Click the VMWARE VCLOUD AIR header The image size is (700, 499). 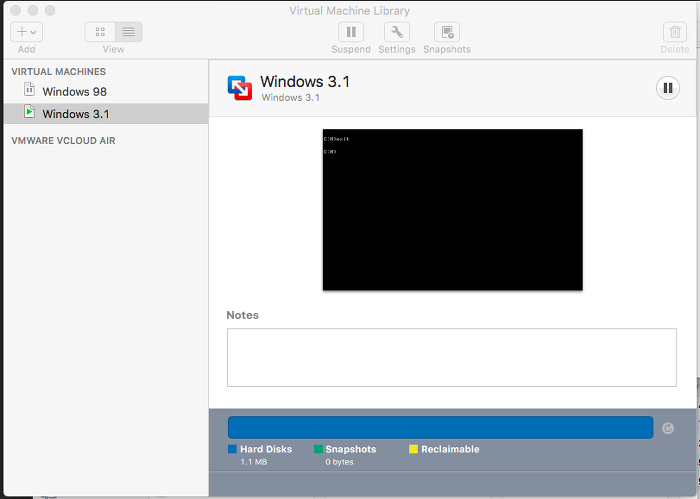(x=63, y=141)
